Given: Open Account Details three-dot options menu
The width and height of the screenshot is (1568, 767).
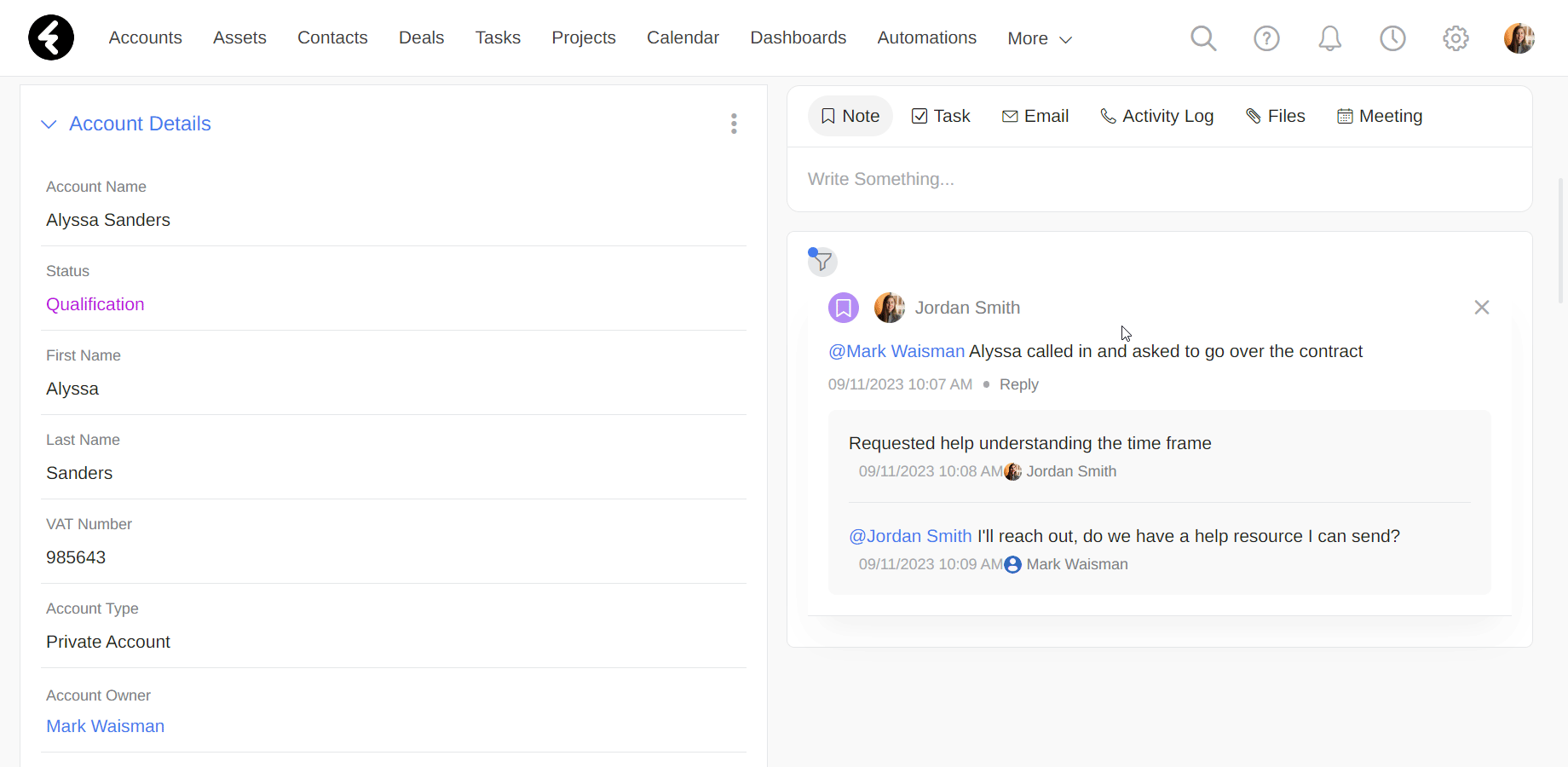Looking at the screenshot, I should tap(734, 124).
